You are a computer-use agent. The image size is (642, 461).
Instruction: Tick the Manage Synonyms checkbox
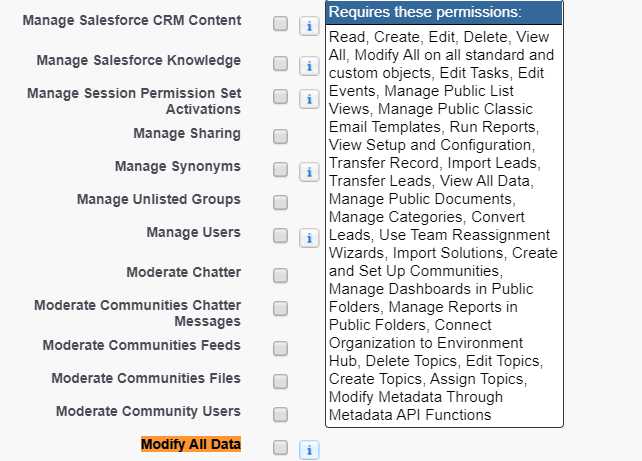coord(280,169)
